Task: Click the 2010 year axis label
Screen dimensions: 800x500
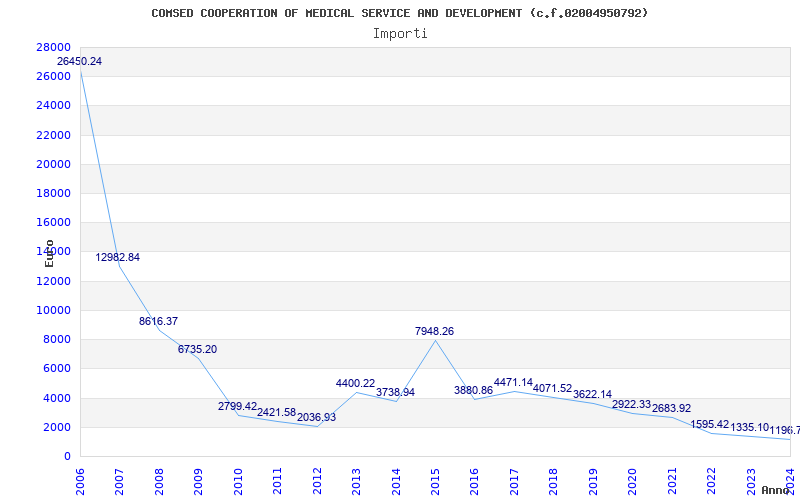Action: tap(238, 482)
